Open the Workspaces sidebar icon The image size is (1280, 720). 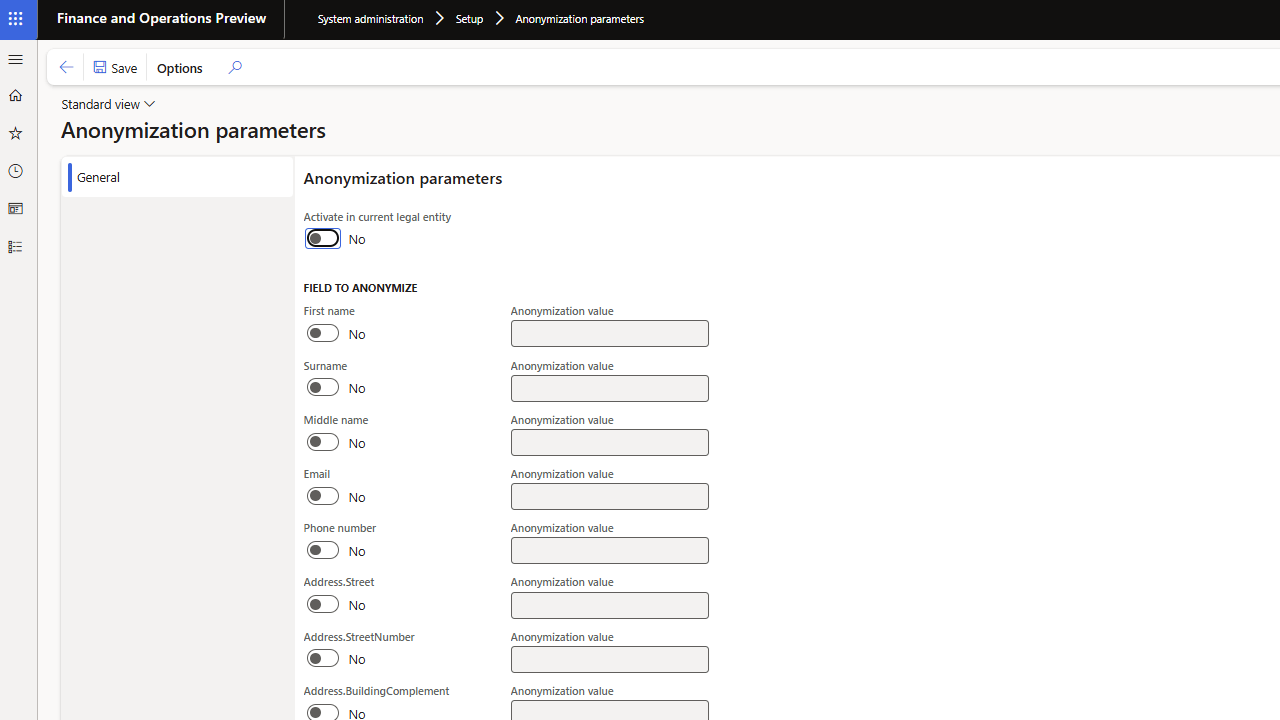click(x=15, y=208)
